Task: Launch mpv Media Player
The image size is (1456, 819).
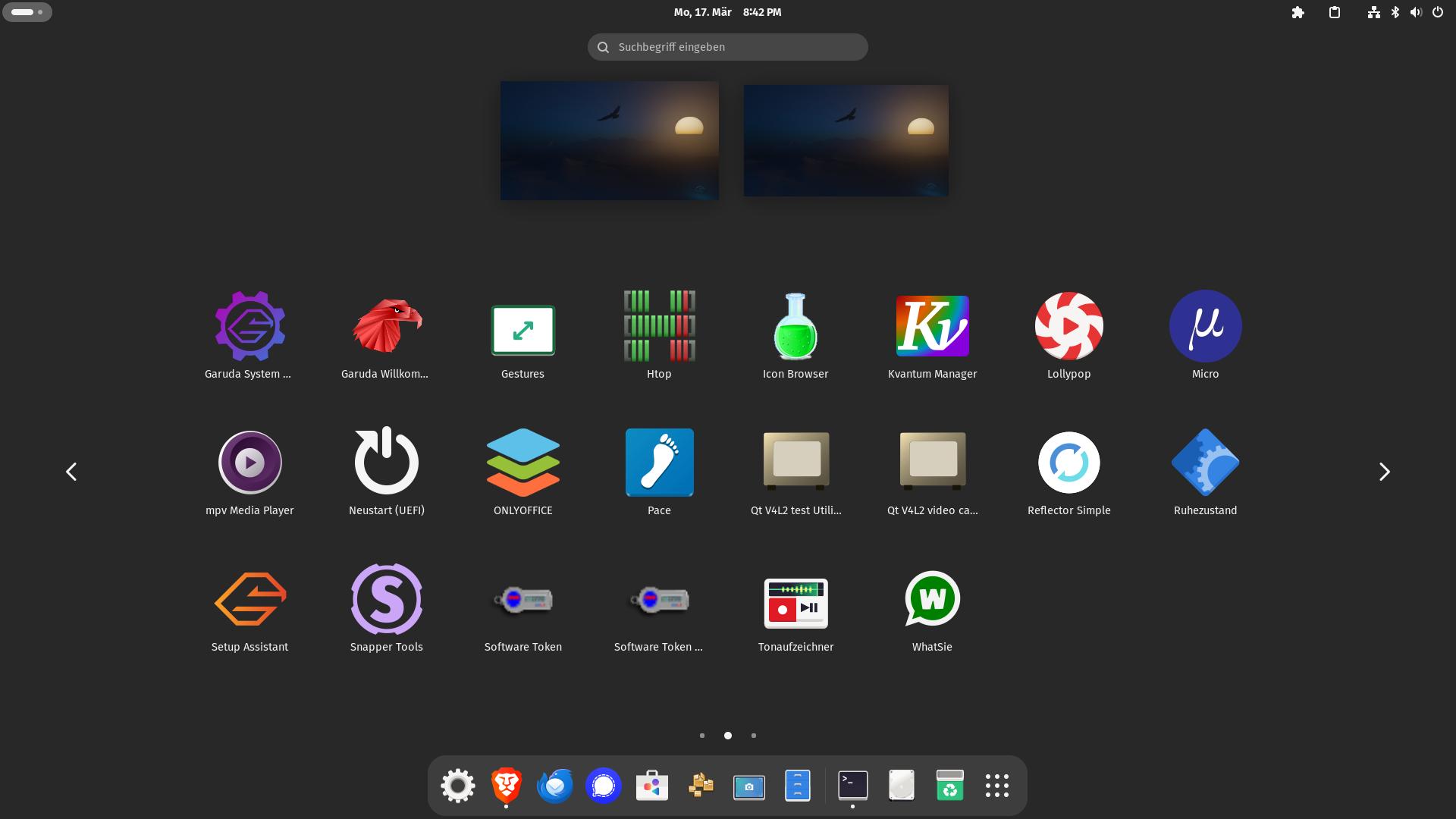Action: pyautogui.click(x=249, y=463)
